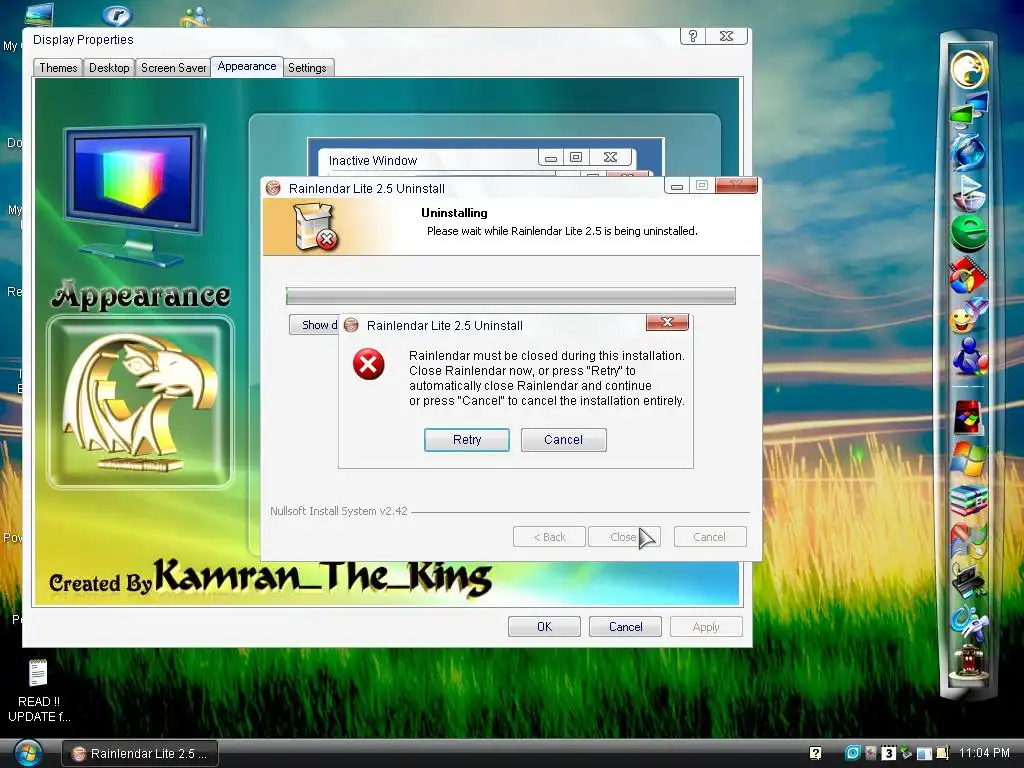
Task: Switch to the Screen Saver tab
Action: [173, 68]
